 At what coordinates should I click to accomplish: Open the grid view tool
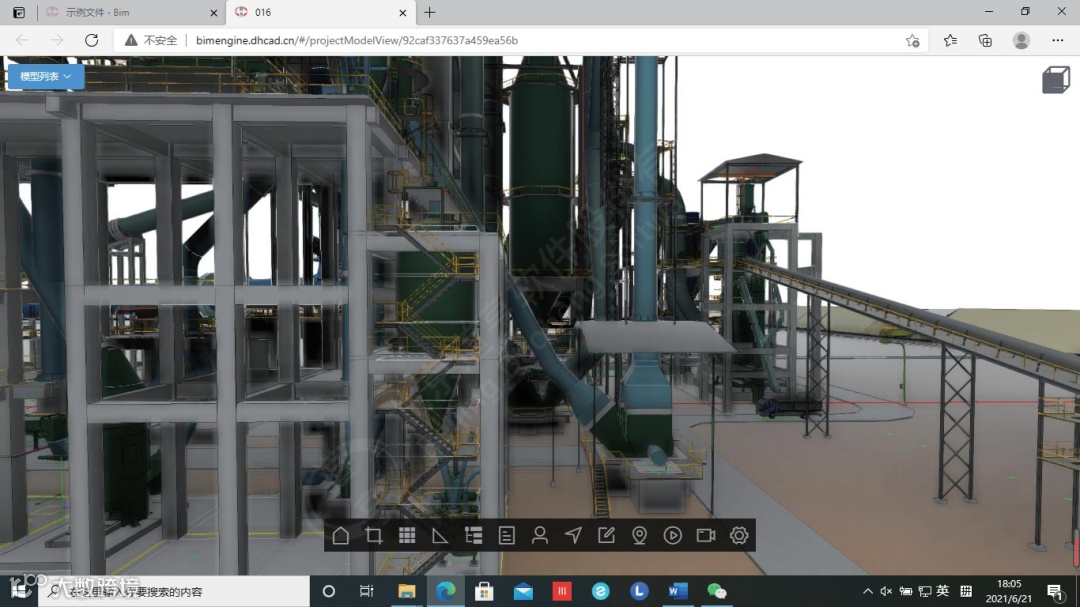pos(407,535)
